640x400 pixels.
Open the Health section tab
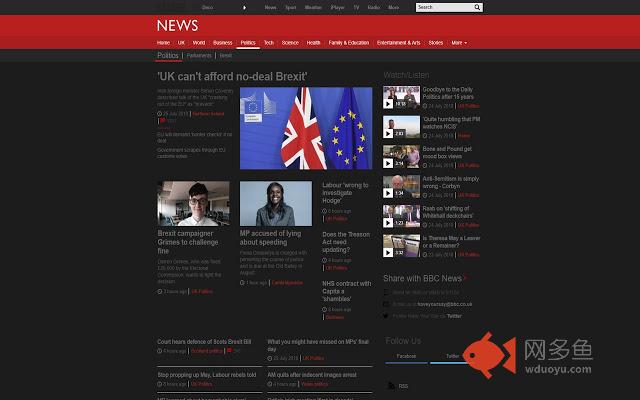tap(313, 43)
